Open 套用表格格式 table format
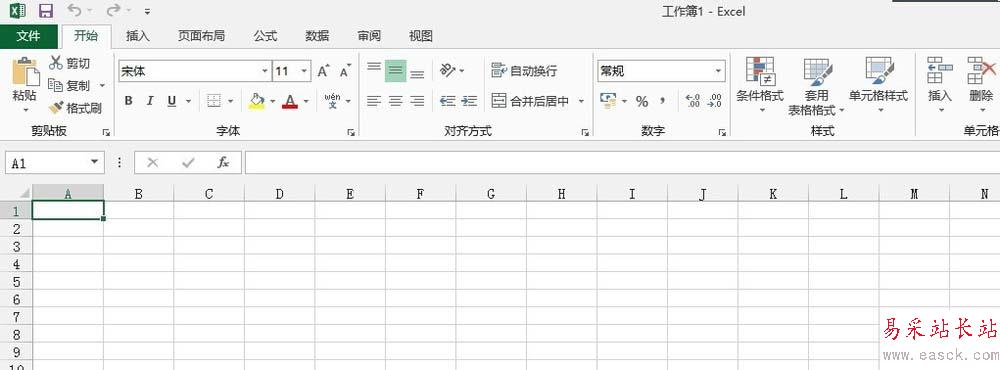This screenshot has height=370, width=1000. (x=816, y=87)
